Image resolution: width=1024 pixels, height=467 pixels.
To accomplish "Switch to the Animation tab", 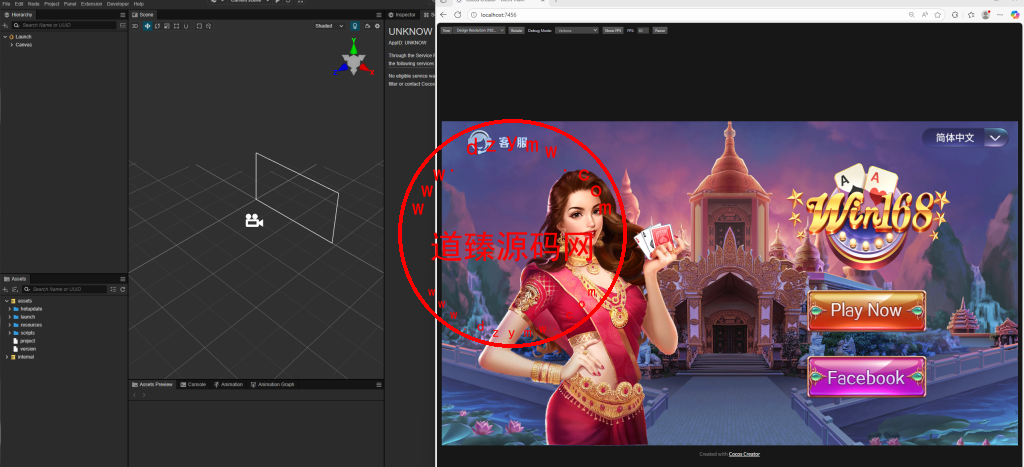I will [x=229, y=384].
